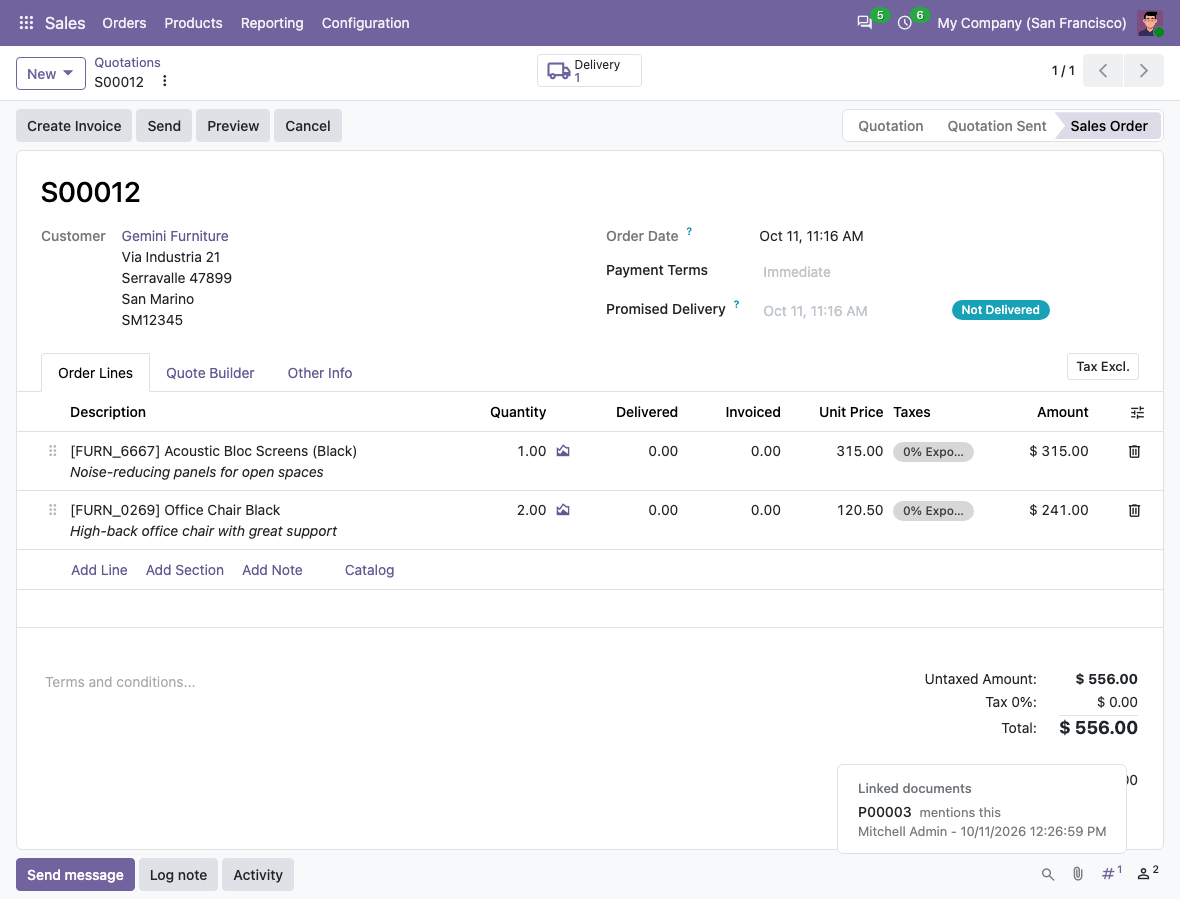The height and width of the screenshot is (899, 1180).
Task: Click the Add Section link
Action: click(x=184, y=570)
